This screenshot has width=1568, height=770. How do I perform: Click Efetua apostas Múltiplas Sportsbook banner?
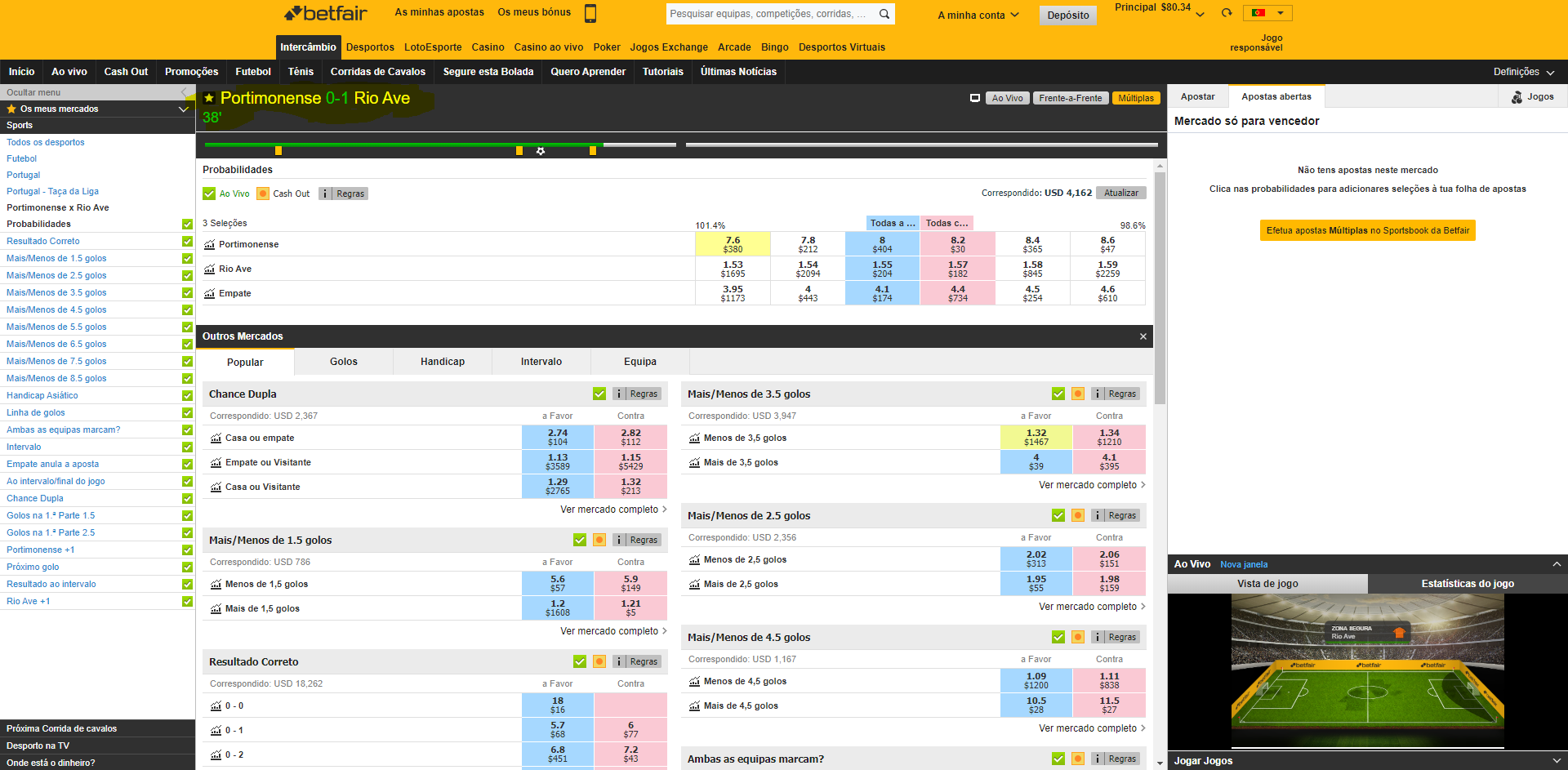click(1368, 230)
